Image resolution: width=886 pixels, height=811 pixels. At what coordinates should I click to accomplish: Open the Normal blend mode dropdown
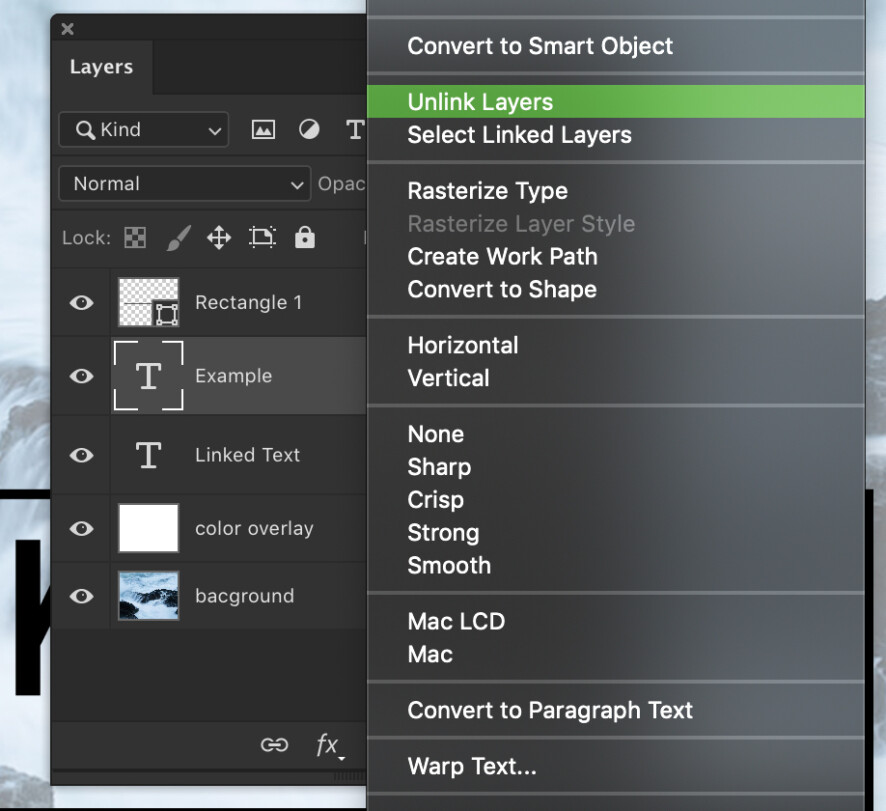pyautogui.click(x=184, y=184)
